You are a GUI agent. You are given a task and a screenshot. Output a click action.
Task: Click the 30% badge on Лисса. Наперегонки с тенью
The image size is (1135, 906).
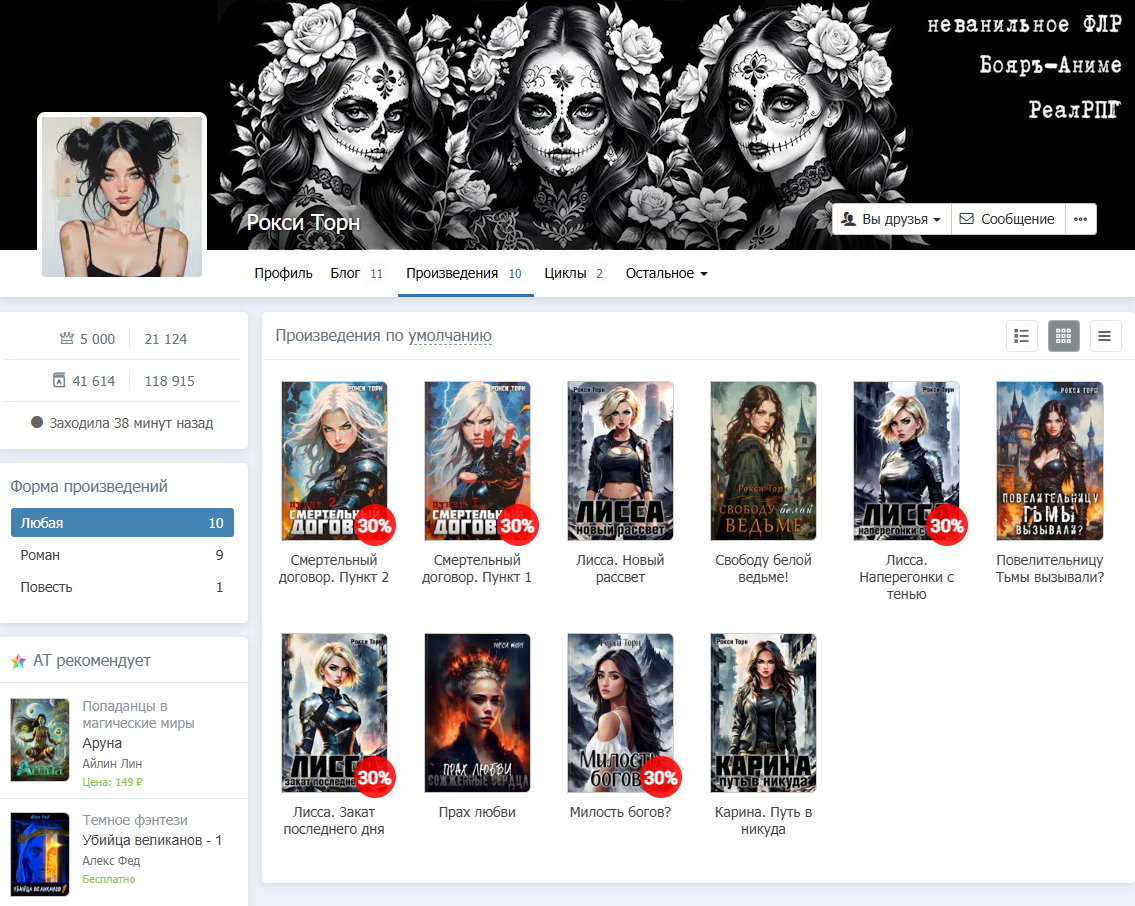[947, 525]
